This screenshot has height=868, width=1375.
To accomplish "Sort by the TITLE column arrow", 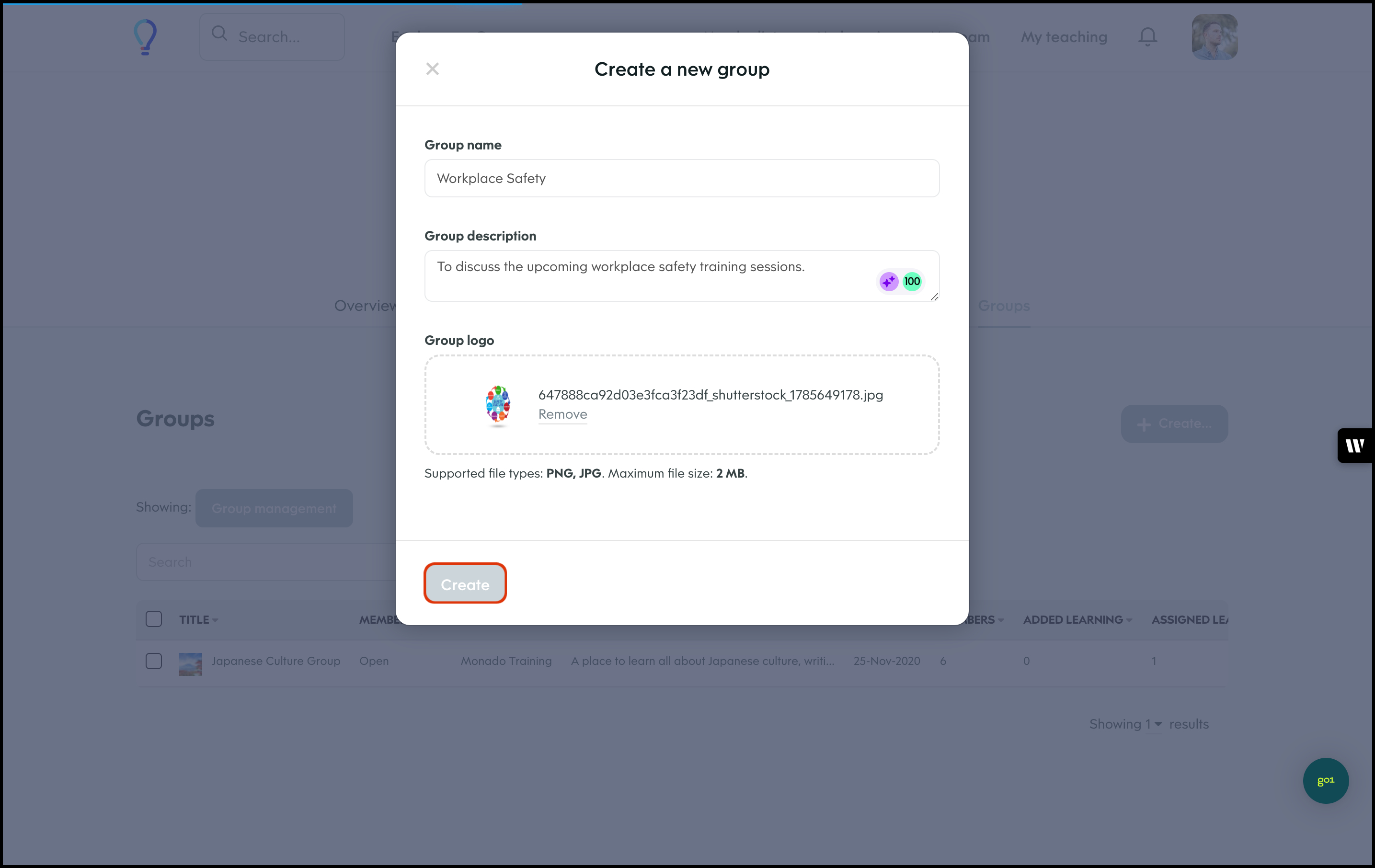I will click(215, 620).
